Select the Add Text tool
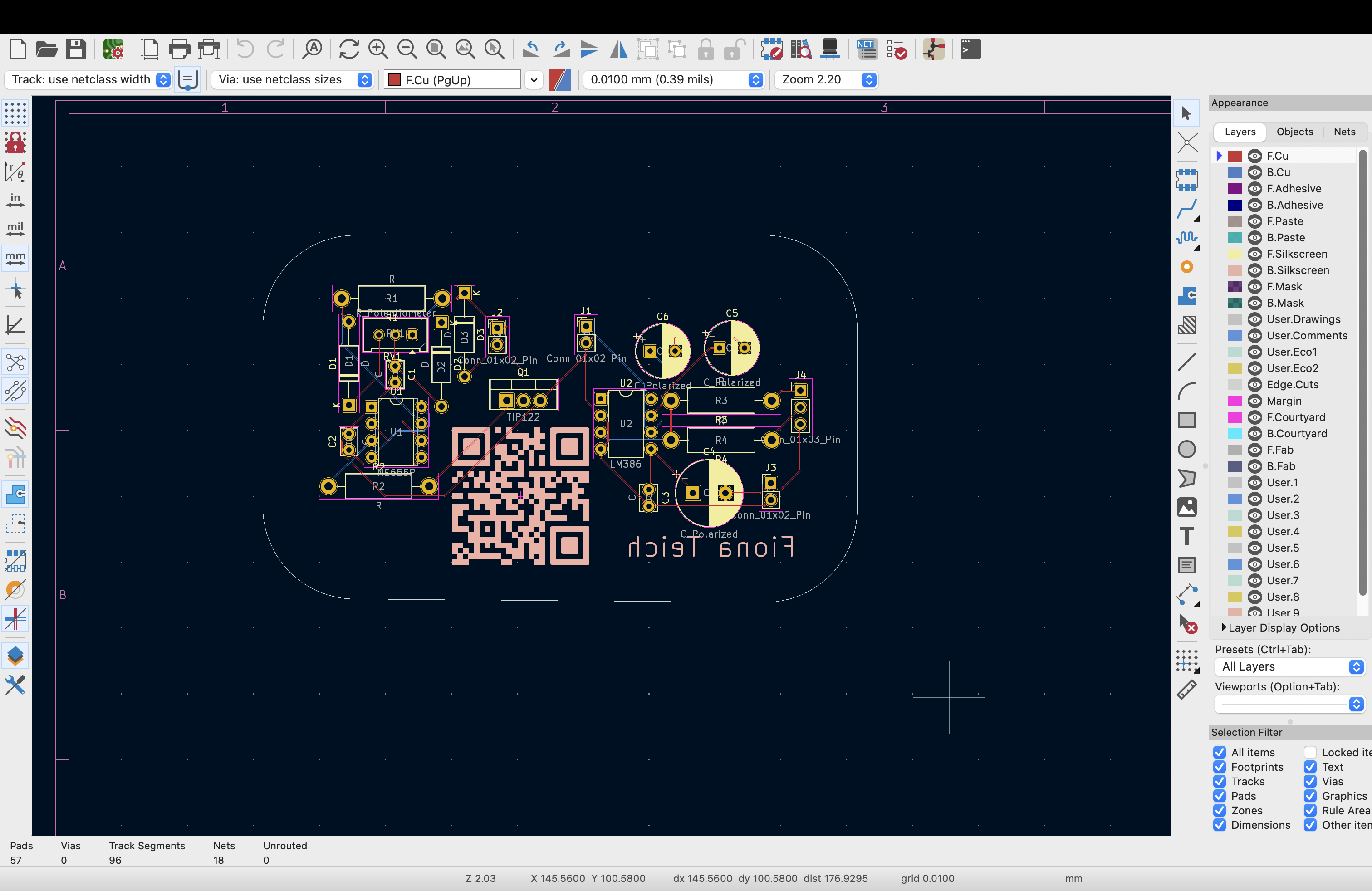Image resolution: width=1372 pixels, height=891 pixels. 1186,536
